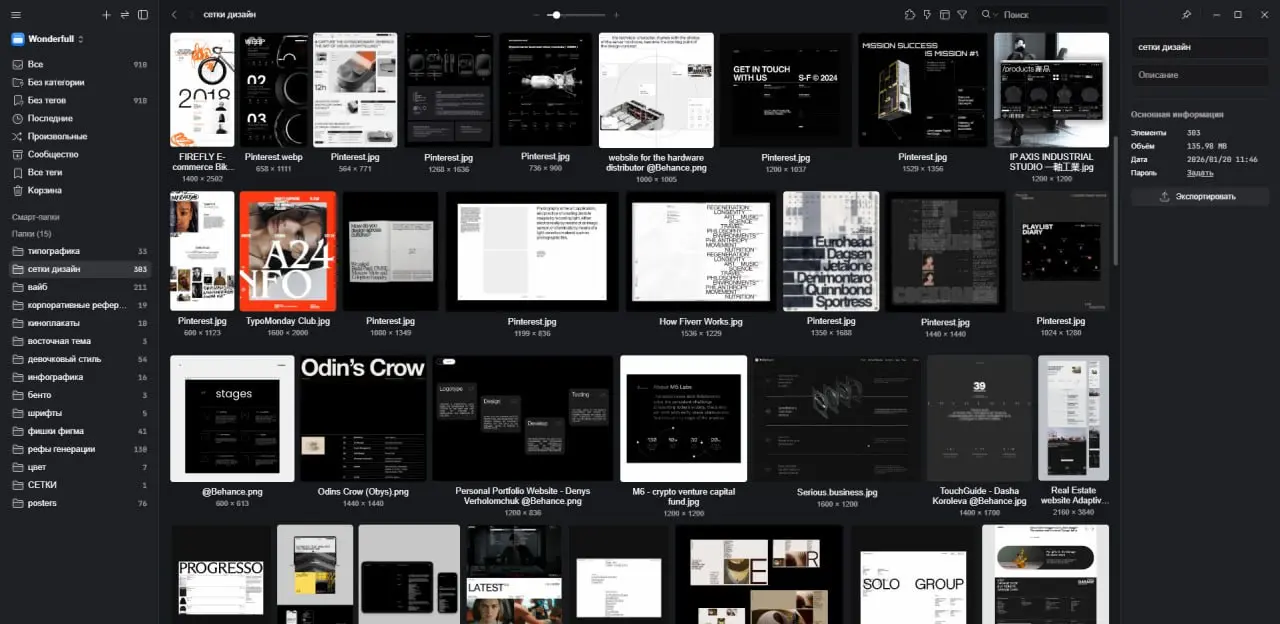Screen dimensions: 1280x624
Task: Open Все теги in sidebar
Action: point(79,172)
